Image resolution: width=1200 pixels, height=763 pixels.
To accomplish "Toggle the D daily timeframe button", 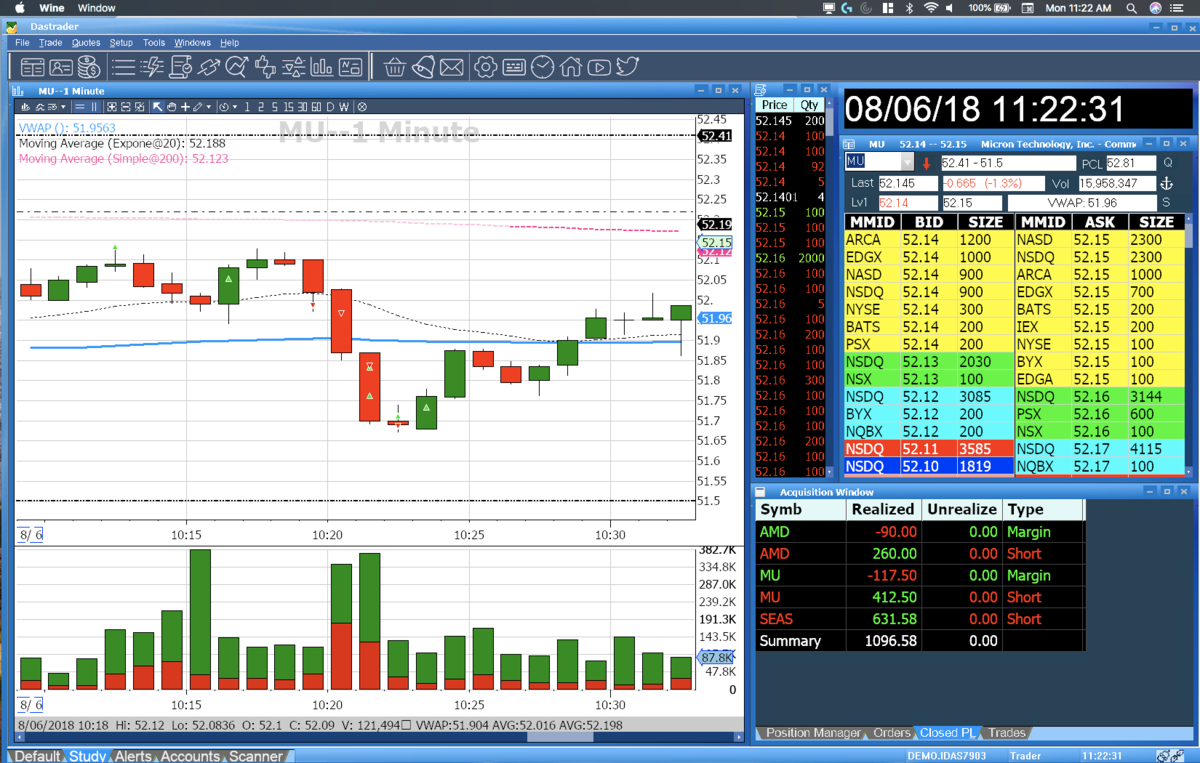I will click(x=330, y=107).
